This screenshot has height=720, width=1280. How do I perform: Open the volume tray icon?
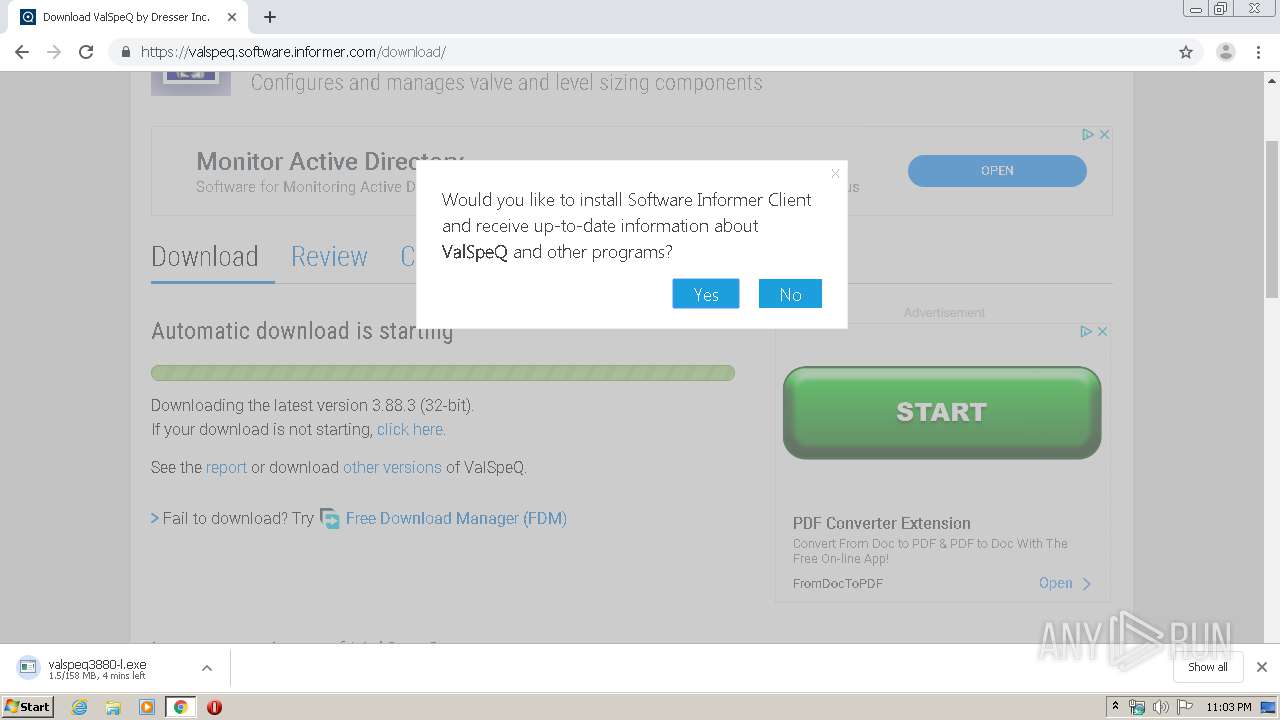[x=1161, y=707]
